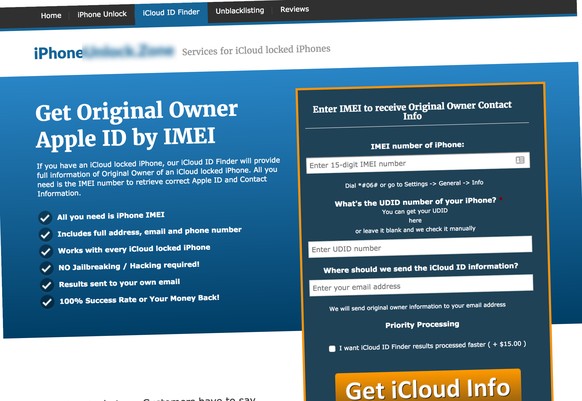The image size is (582, 401).
Task: Click 'Services for iCloud locked iPhones' tagline
Action: coord(256,50)
